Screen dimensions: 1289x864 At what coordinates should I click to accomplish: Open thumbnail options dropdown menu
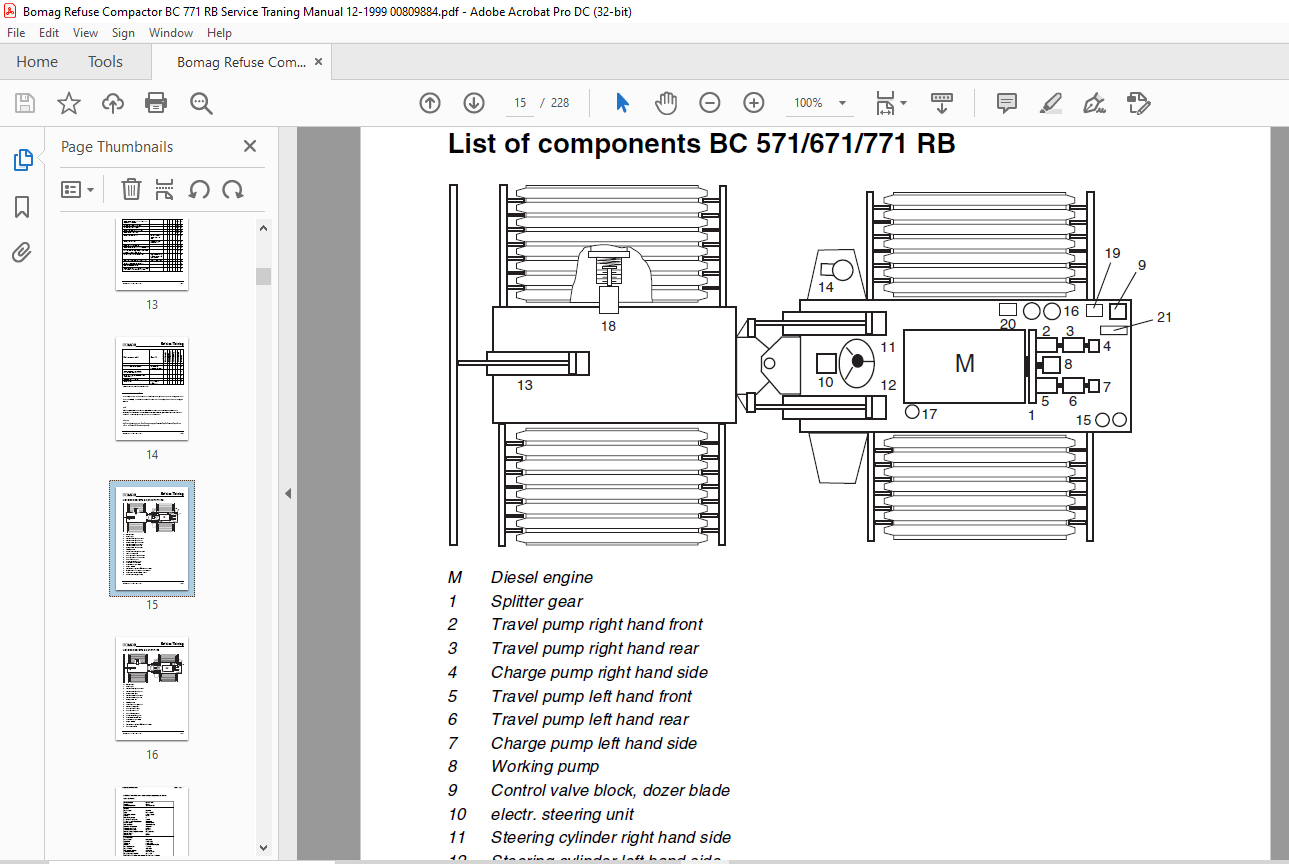(x=78, y=189)
